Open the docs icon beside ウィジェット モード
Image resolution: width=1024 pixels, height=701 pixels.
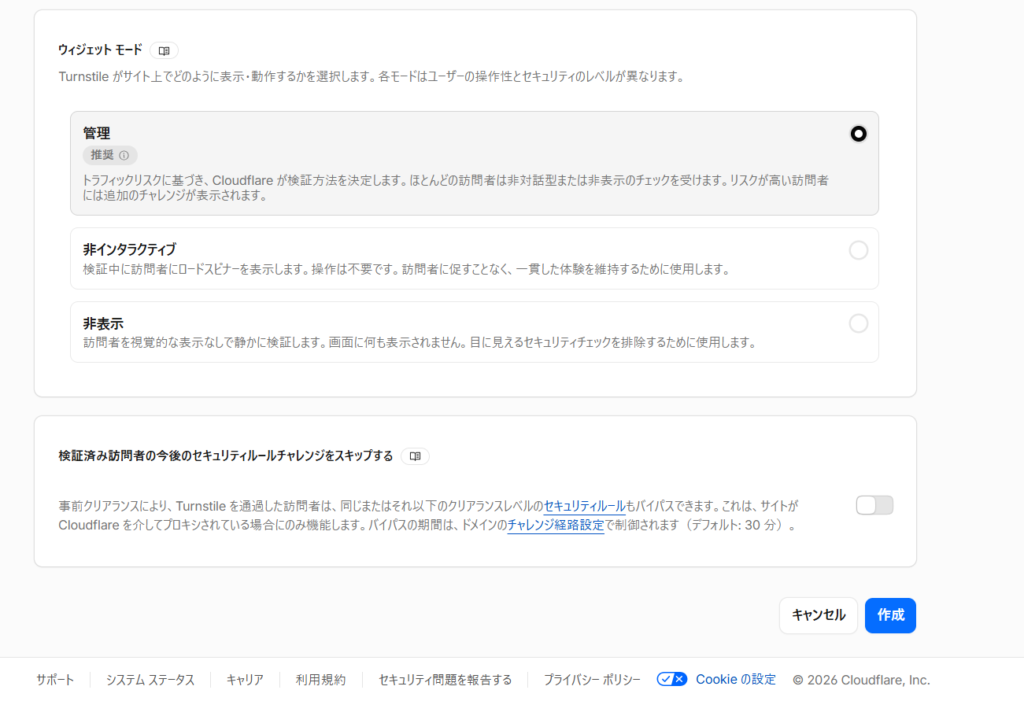[x=164, y=50]
